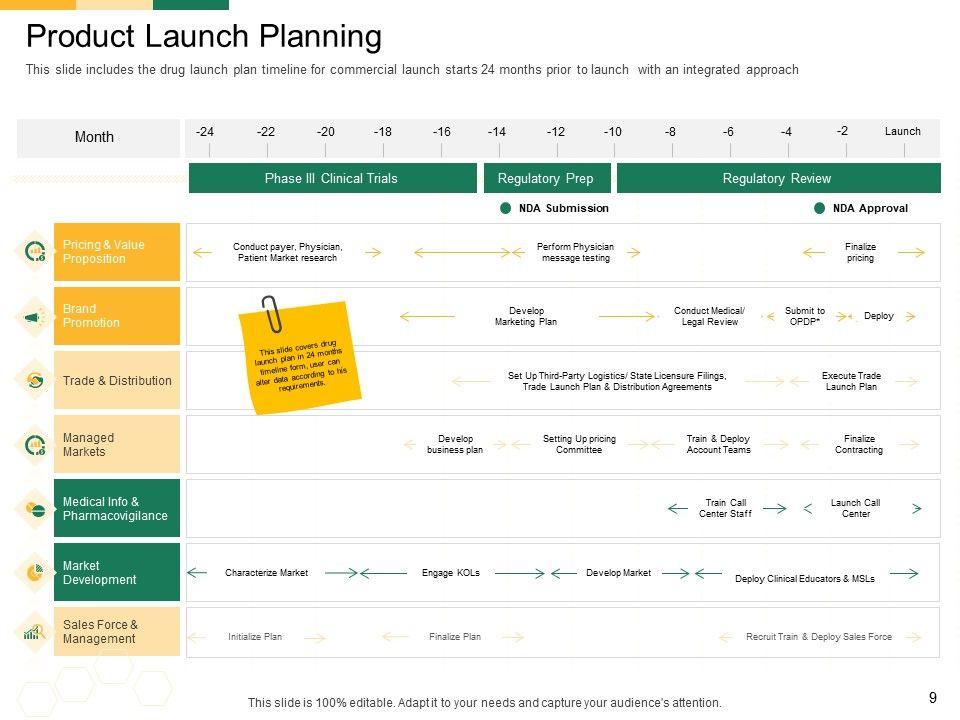
Task: Click the Market Development green label
Action: 117,572
